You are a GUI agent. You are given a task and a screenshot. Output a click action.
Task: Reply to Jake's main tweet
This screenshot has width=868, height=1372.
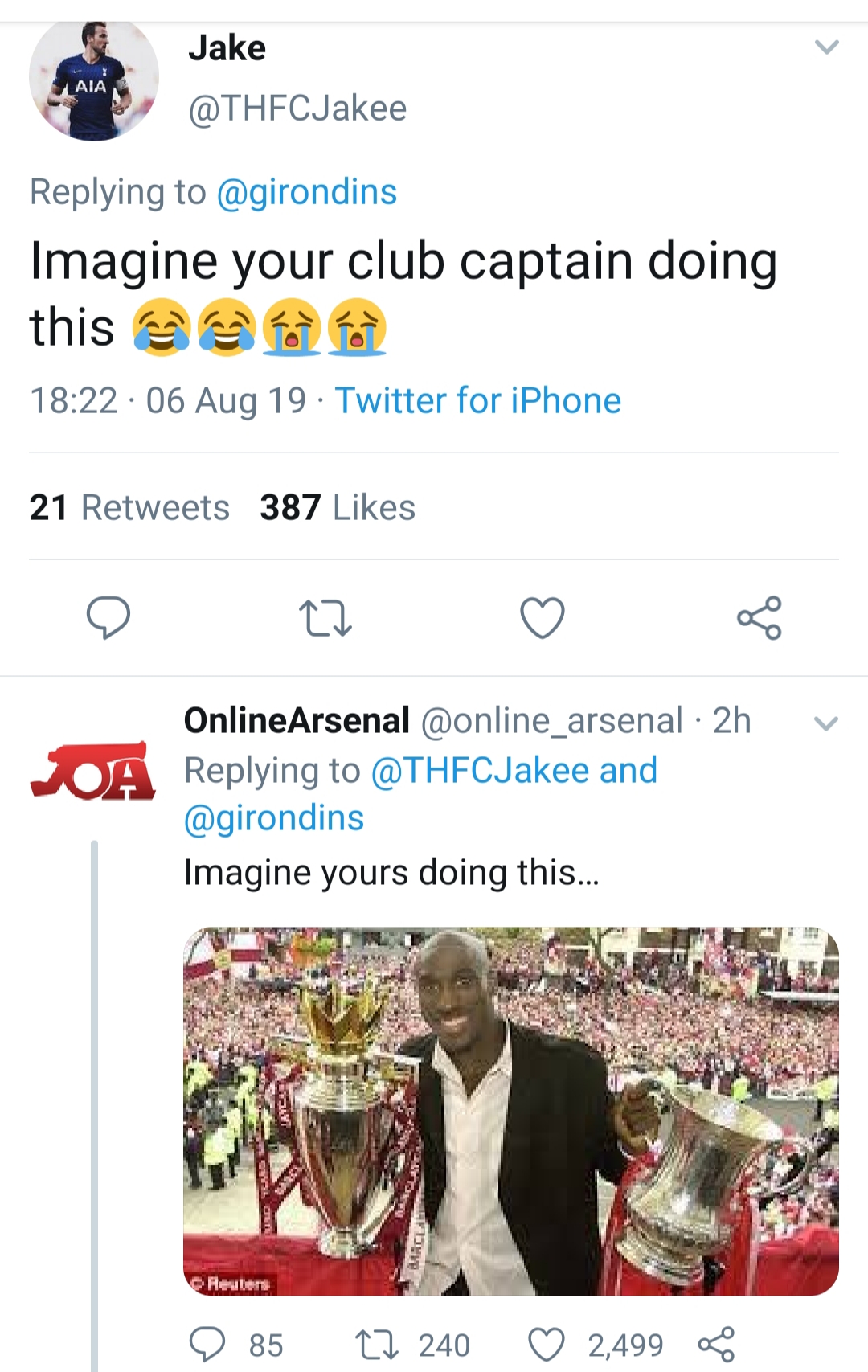(108, 617)
